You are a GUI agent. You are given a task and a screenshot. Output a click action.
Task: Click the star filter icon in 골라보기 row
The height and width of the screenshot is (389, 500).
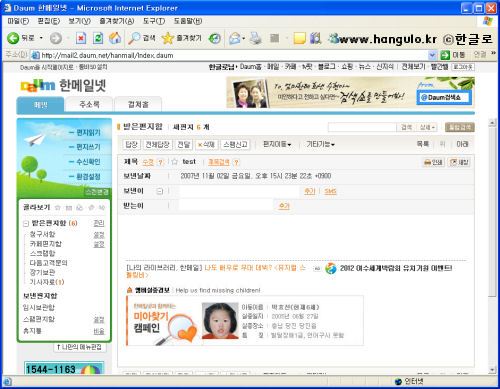click(x=58, y=208)
